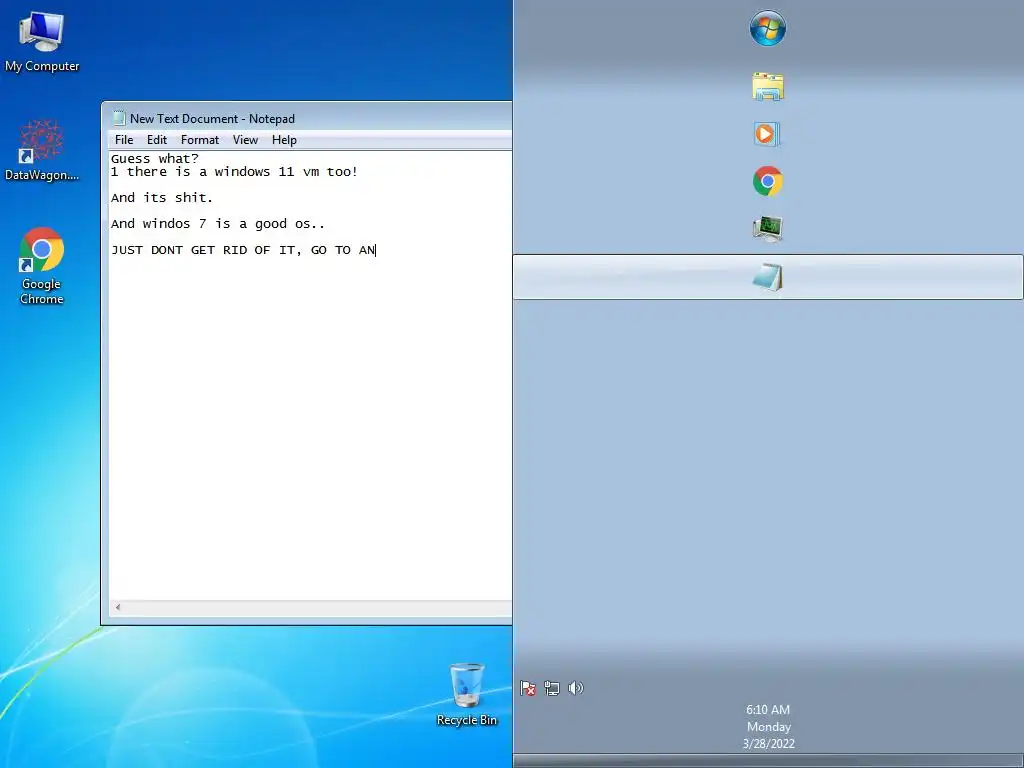1024x768 pixels.
Task: Open the Windows Start orb
Action: [x=767, y=28]
